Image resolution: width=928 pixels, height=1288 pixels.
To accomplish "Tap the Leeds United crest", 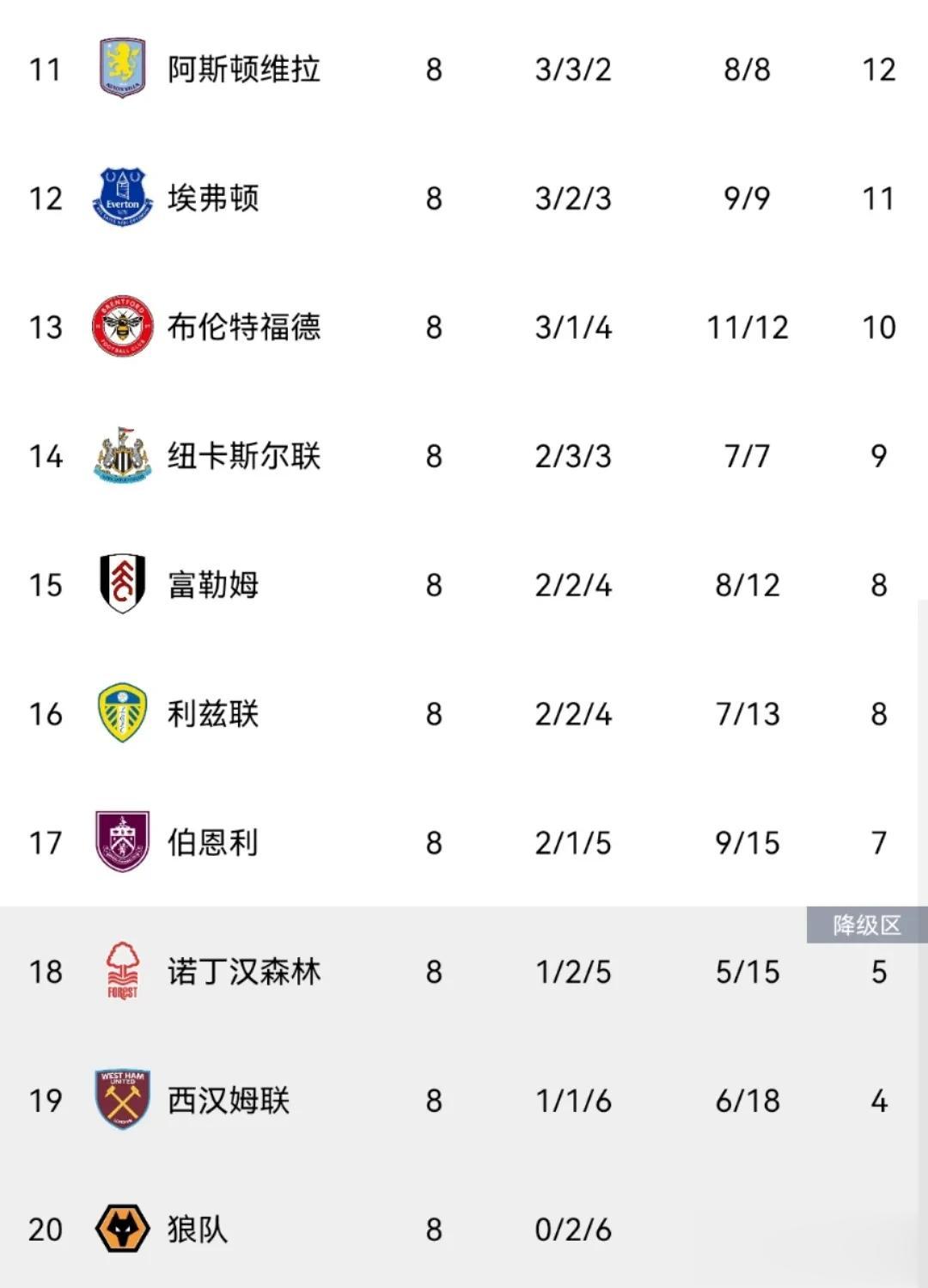I will (122, 713).
